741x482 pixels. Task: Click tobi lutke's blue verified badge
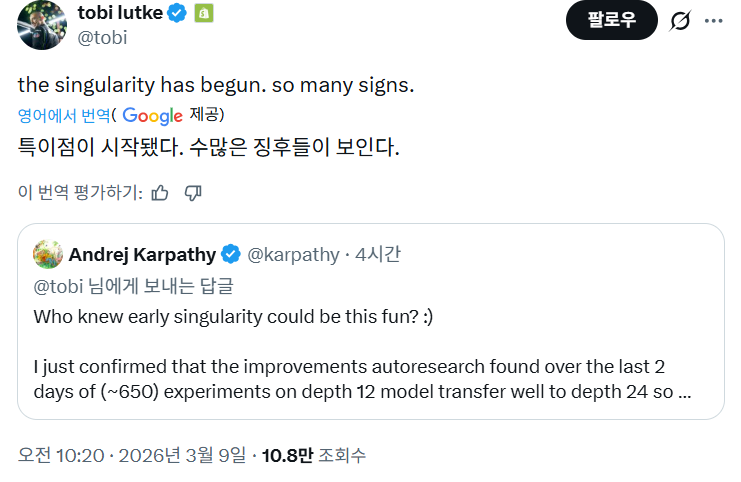click(x=177, y=14)
